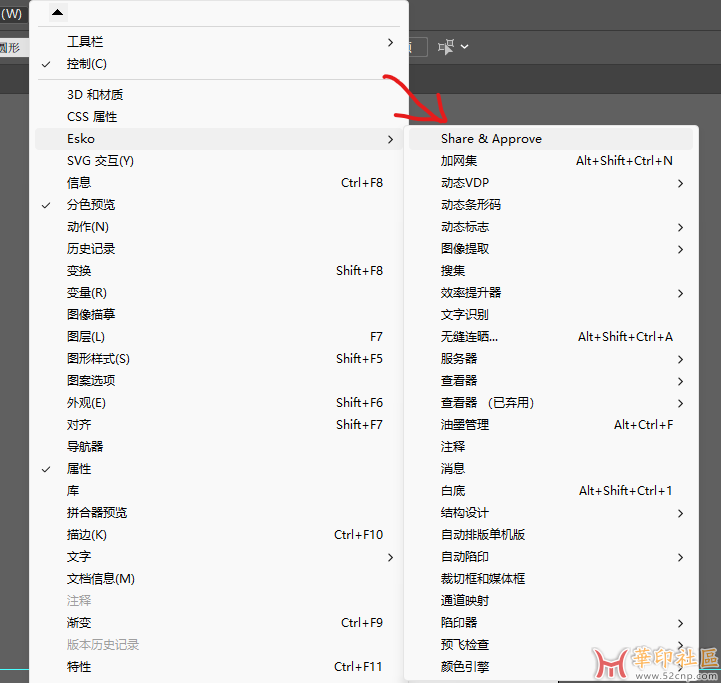
Task: Open 图案选项 panel
Action: click(x=219, y=381)
